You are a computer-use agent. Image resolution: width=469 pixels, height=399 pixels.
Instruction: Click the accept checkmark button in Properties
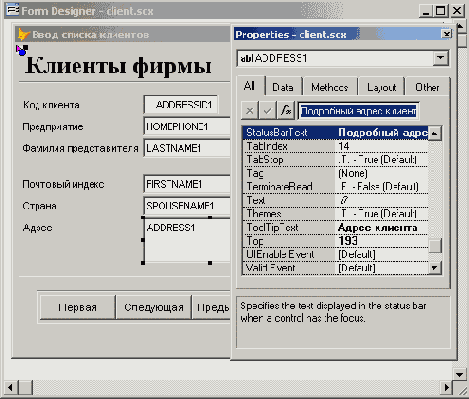tap(267, 110)
